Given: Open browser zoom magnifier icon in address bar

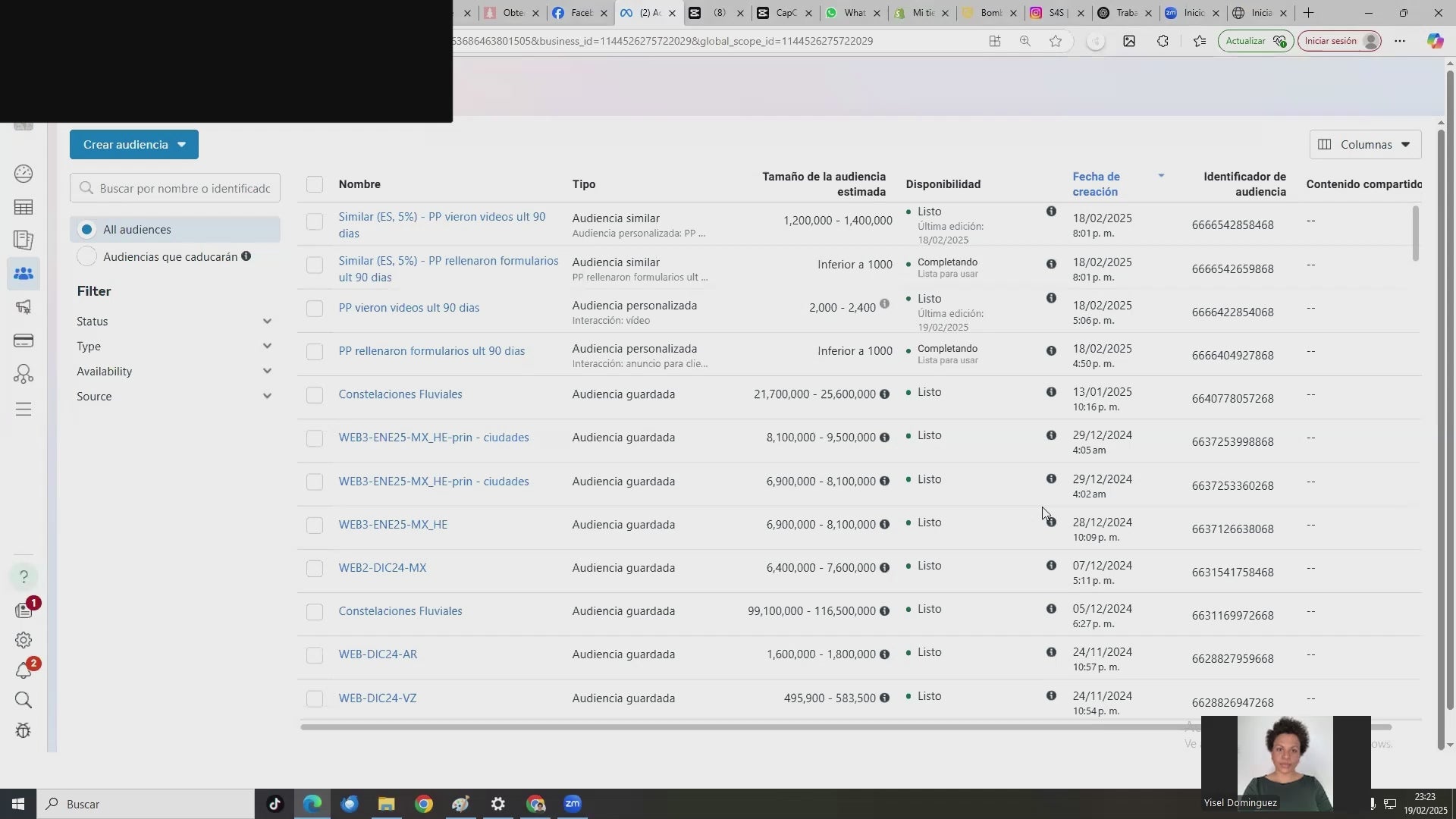Looking at the screenshot, I should [x=1025, y=41].
